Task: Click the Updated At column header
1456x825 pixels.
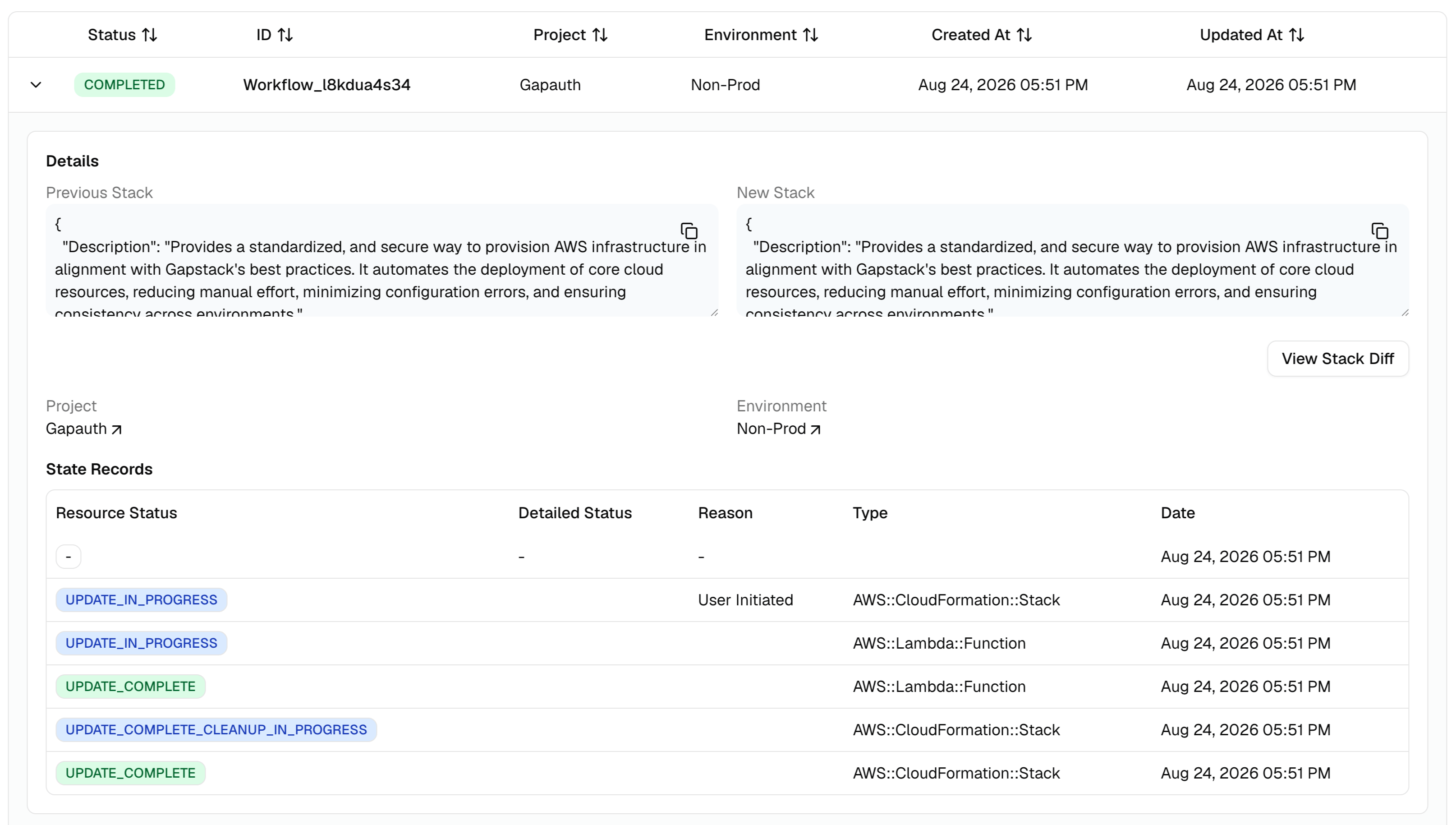Action: coord(1252,35)
